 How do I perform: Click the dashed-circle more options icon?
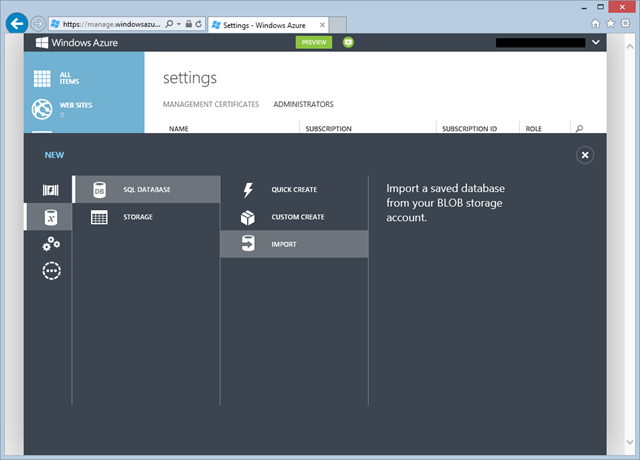pos(49,271)
